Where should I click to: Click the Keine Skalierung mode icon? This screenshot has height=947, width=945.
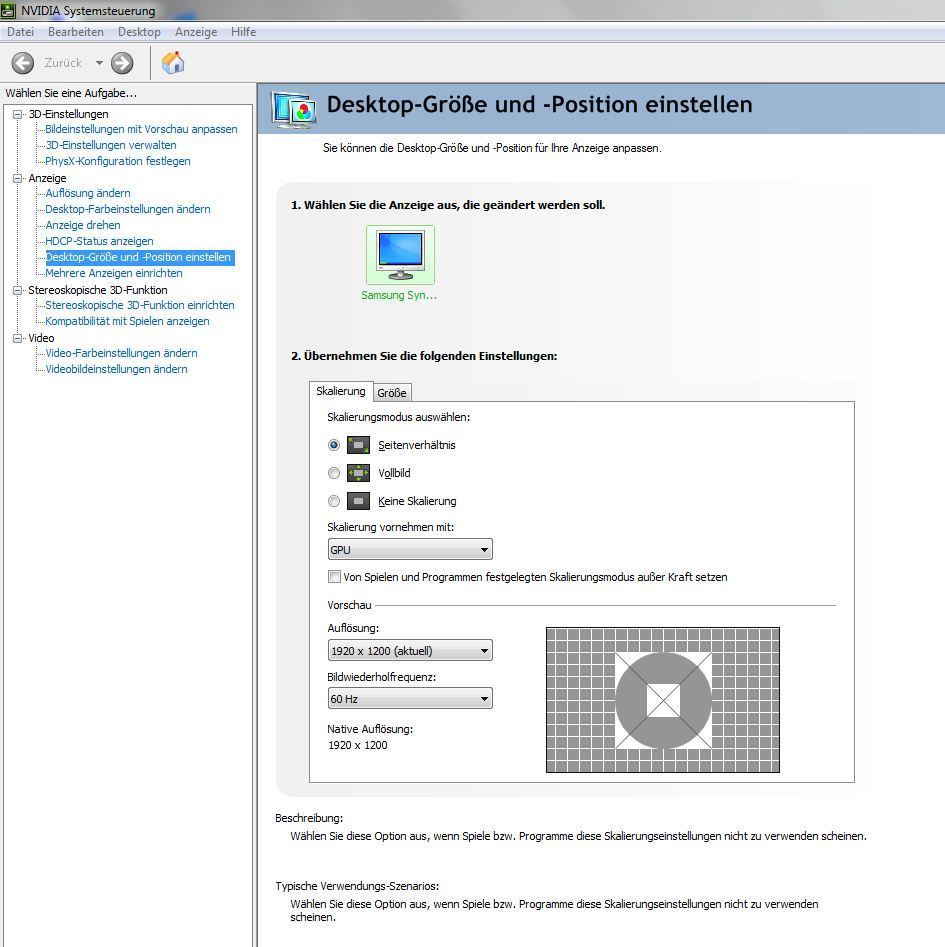358,501
